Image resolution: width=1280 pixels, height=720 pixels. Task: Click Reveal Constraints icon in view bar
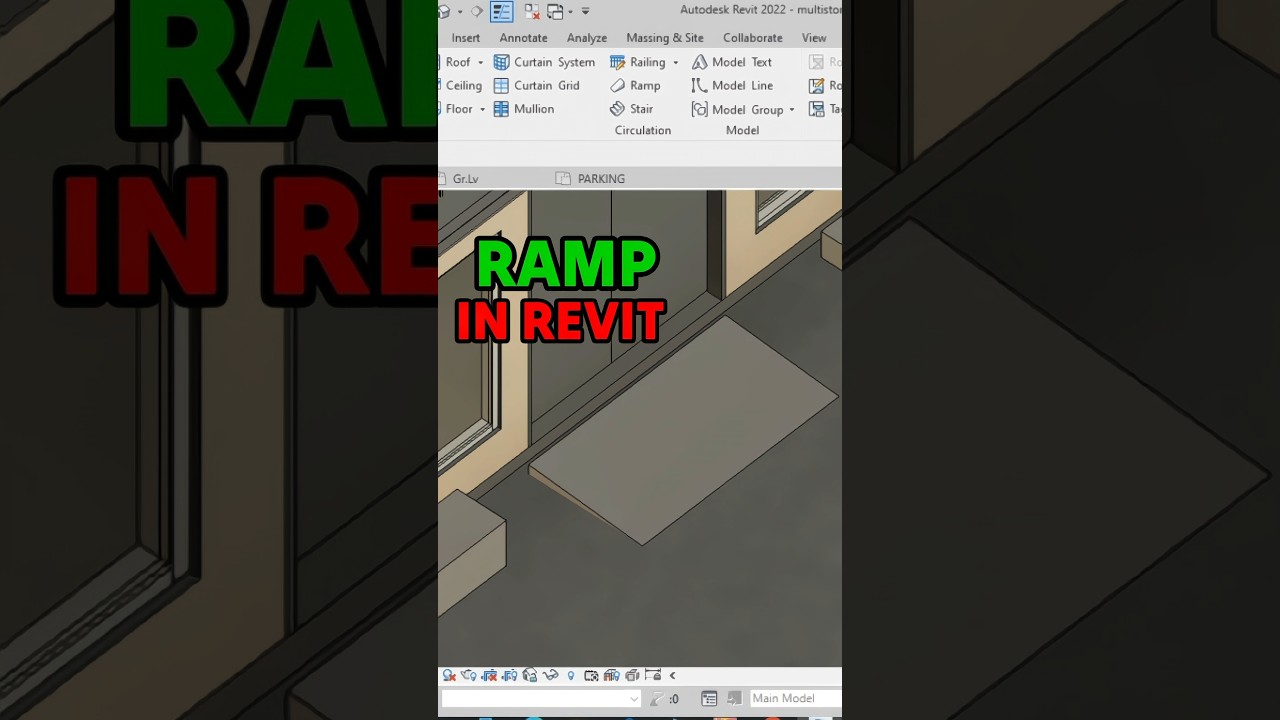click(x=653, y=675)
